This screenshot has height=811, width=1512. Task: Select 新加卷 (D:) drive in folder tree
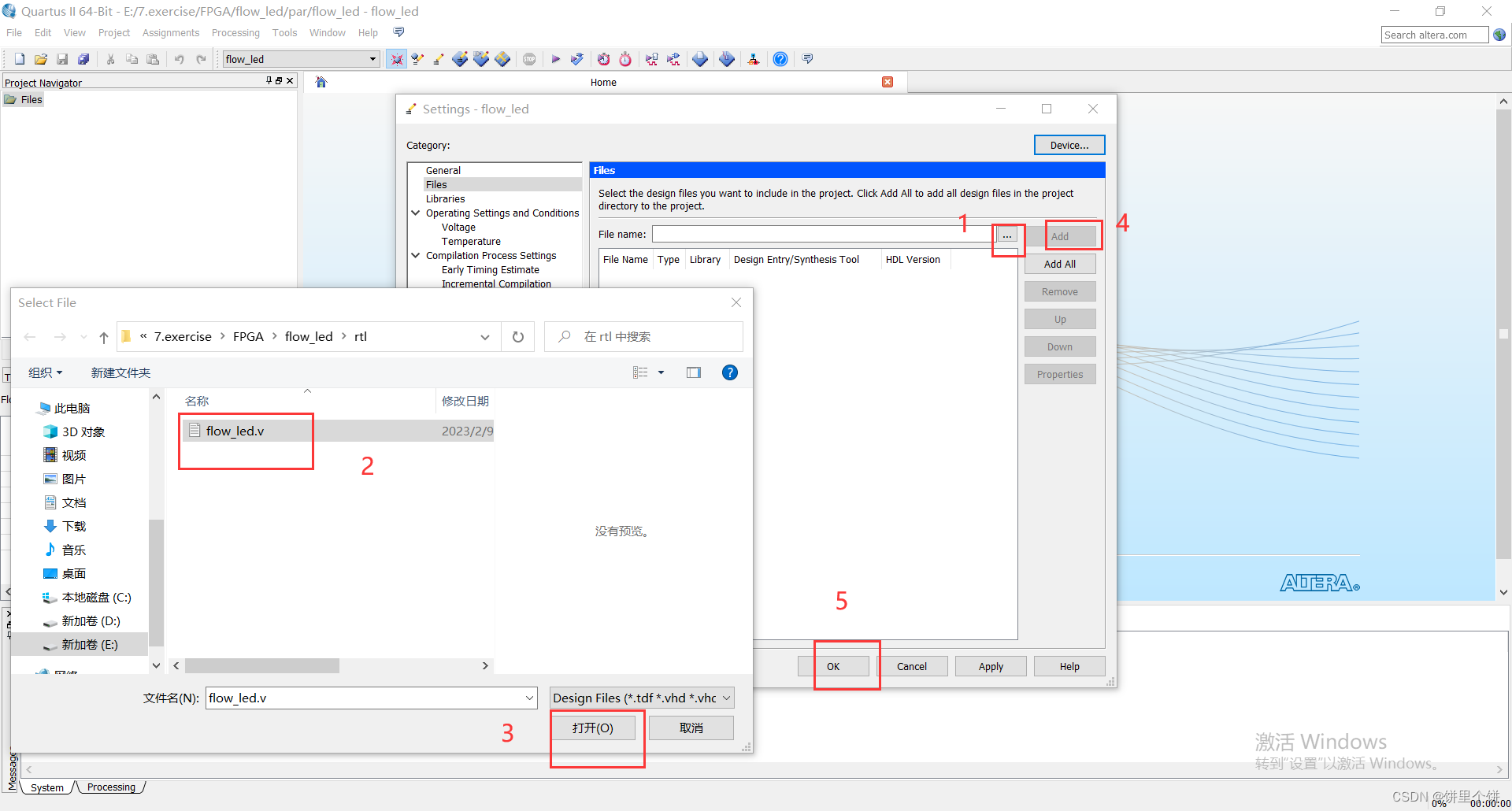[82, 620]
